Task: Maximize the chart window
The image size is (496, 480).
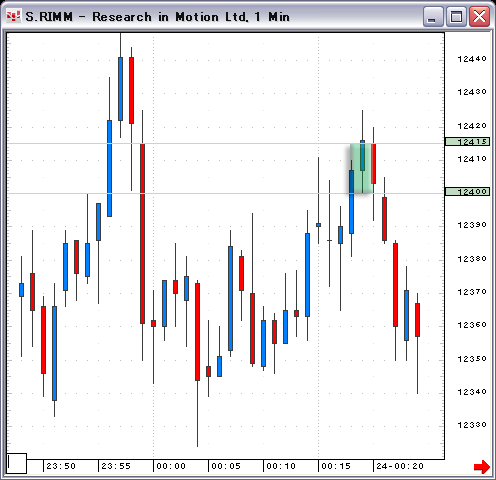Action: click(x=456, y=16)
